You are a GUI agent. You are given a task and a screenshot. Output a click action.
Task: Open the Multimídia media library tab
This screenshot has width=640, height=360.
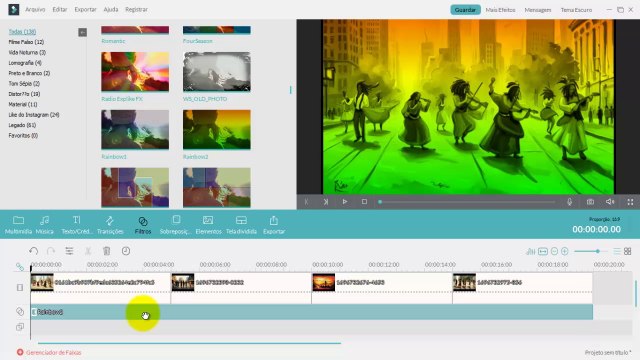coord(18,225)
